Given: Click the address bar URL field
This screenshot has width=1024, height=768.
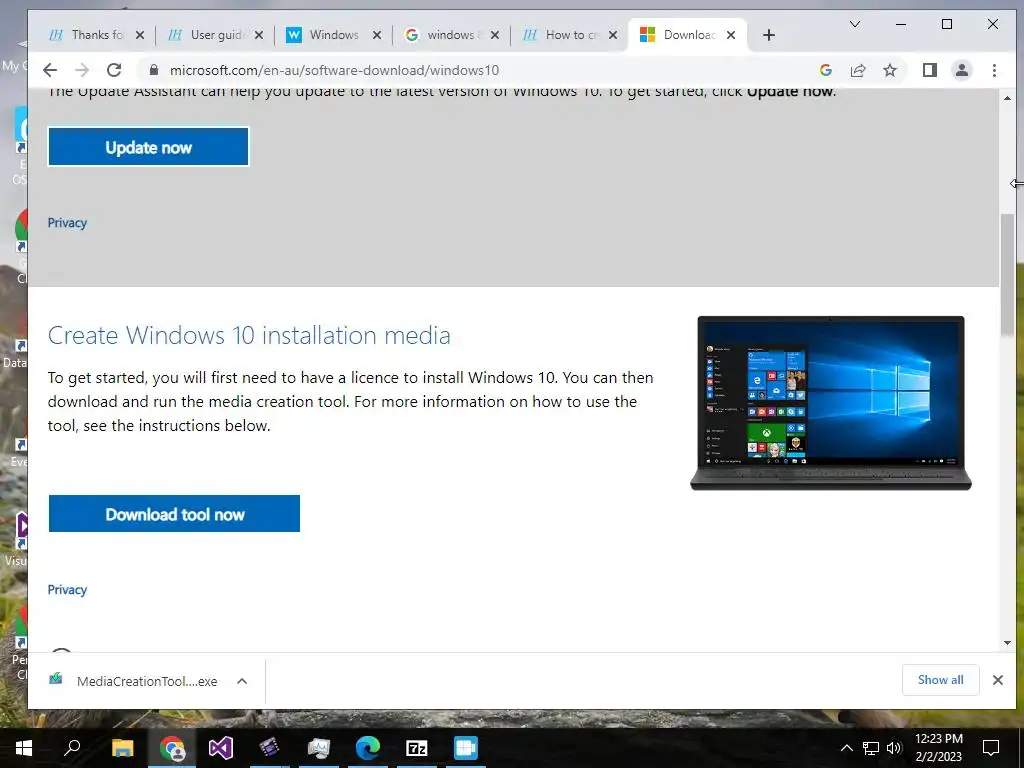Looking at the screenshot, I should (x=483, y=71).
